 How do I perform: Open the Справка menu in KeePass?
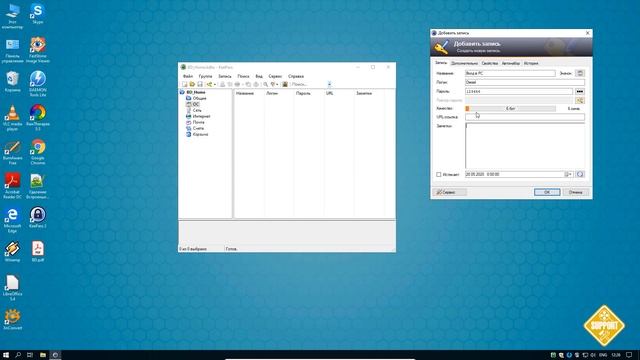click(x=296, y=76)
